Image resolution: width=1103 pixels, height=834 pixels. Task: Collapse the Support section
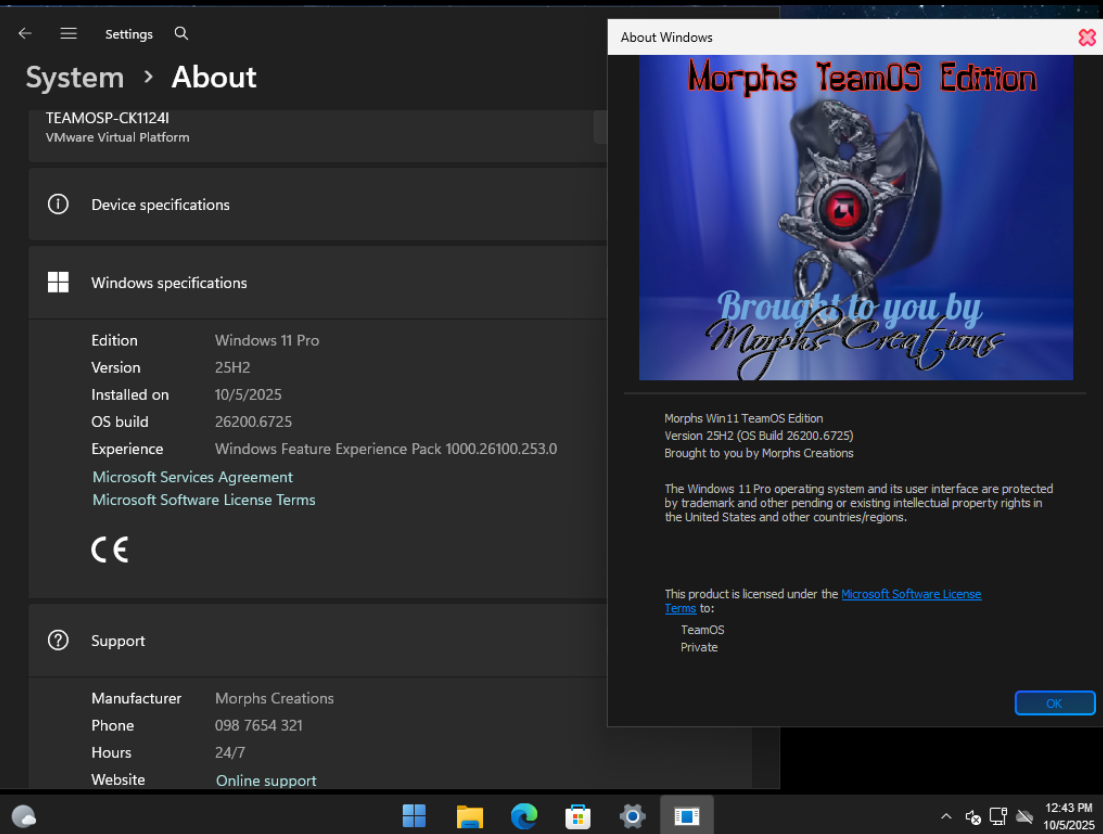pos(118,641)
